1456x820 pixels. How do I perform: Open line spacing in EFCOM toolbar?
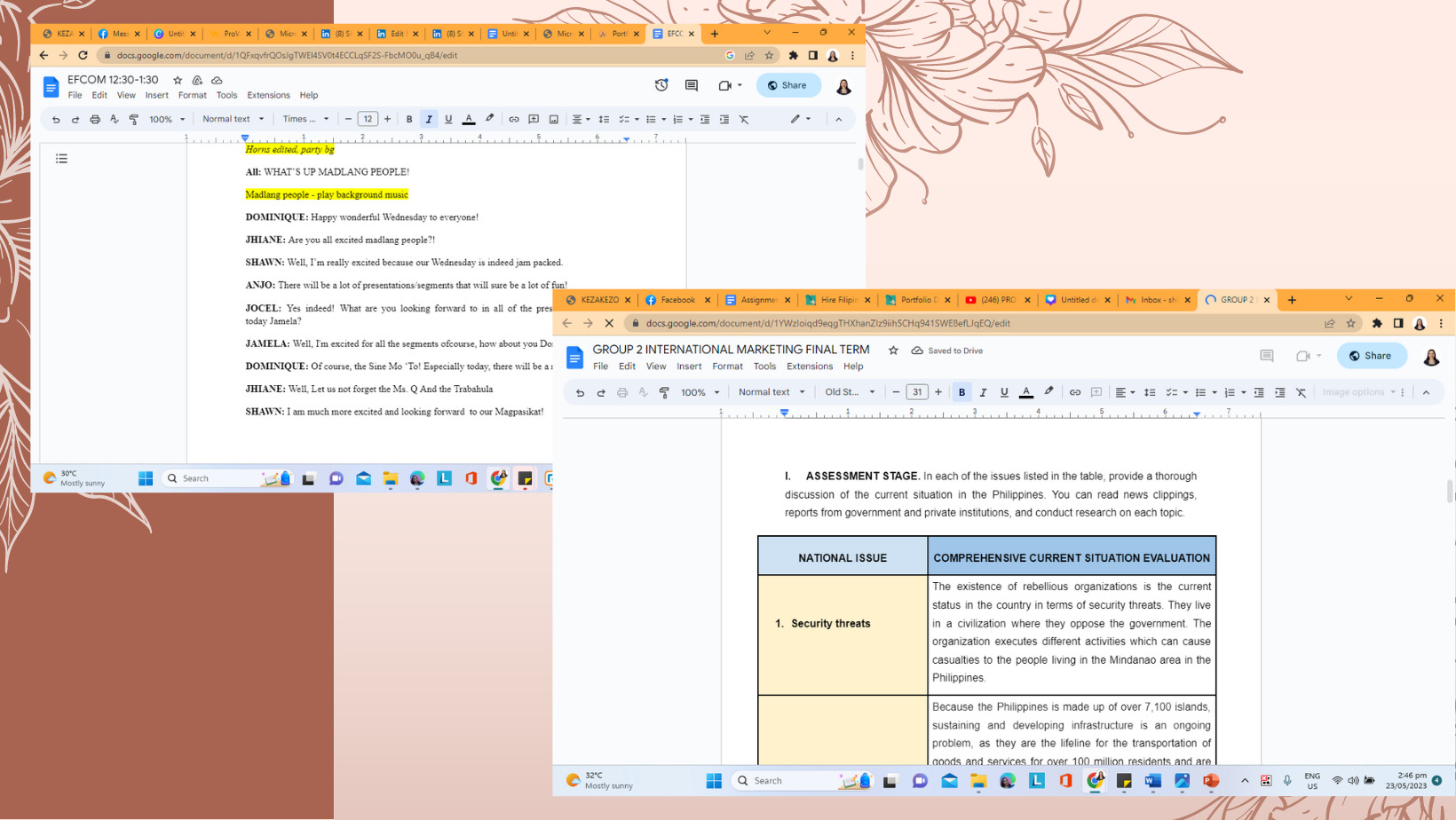pyautogui.click(x=604, y=119)
